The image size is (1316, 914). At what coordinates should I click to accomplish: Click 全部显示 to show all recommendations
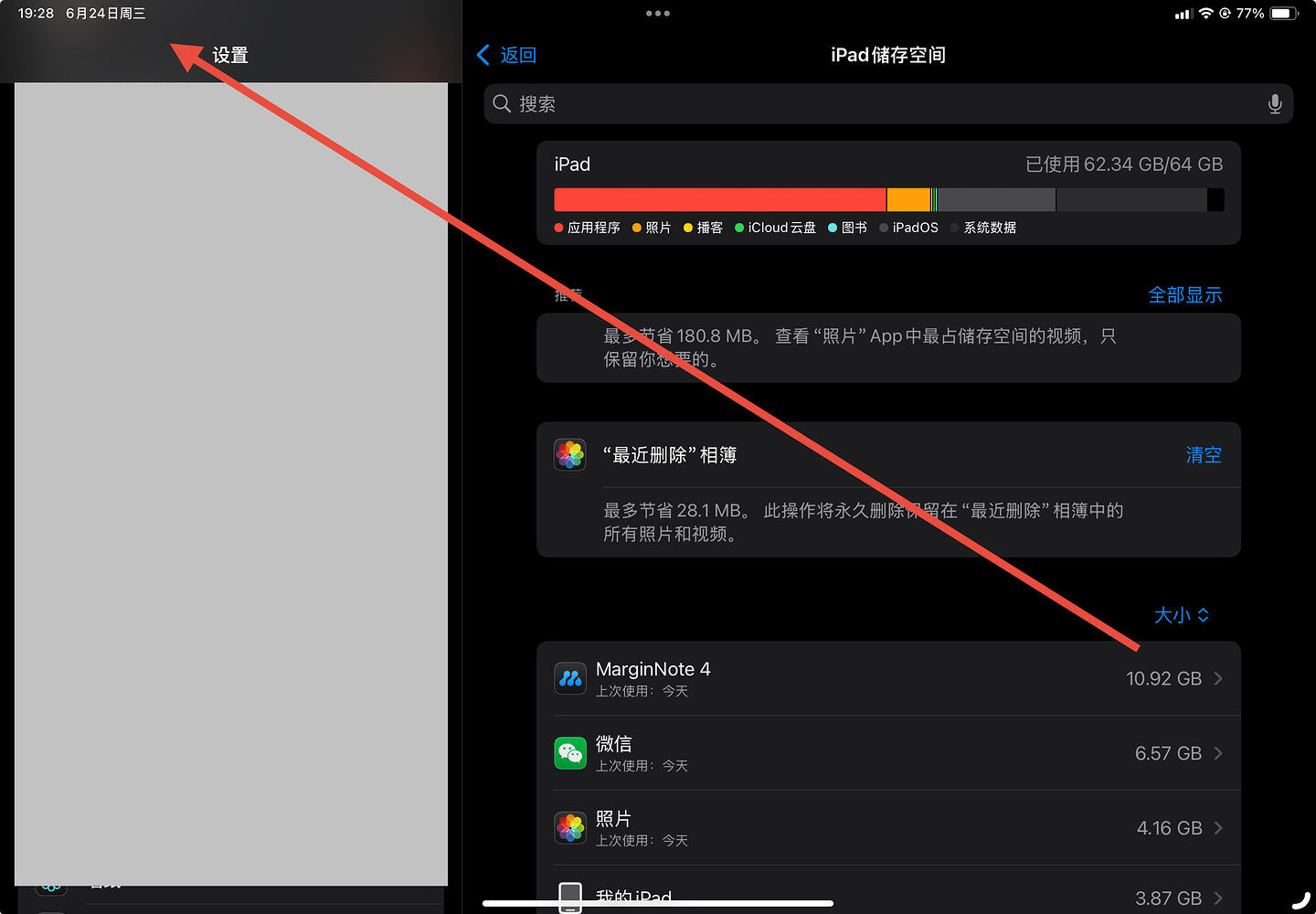point(1185,295)
